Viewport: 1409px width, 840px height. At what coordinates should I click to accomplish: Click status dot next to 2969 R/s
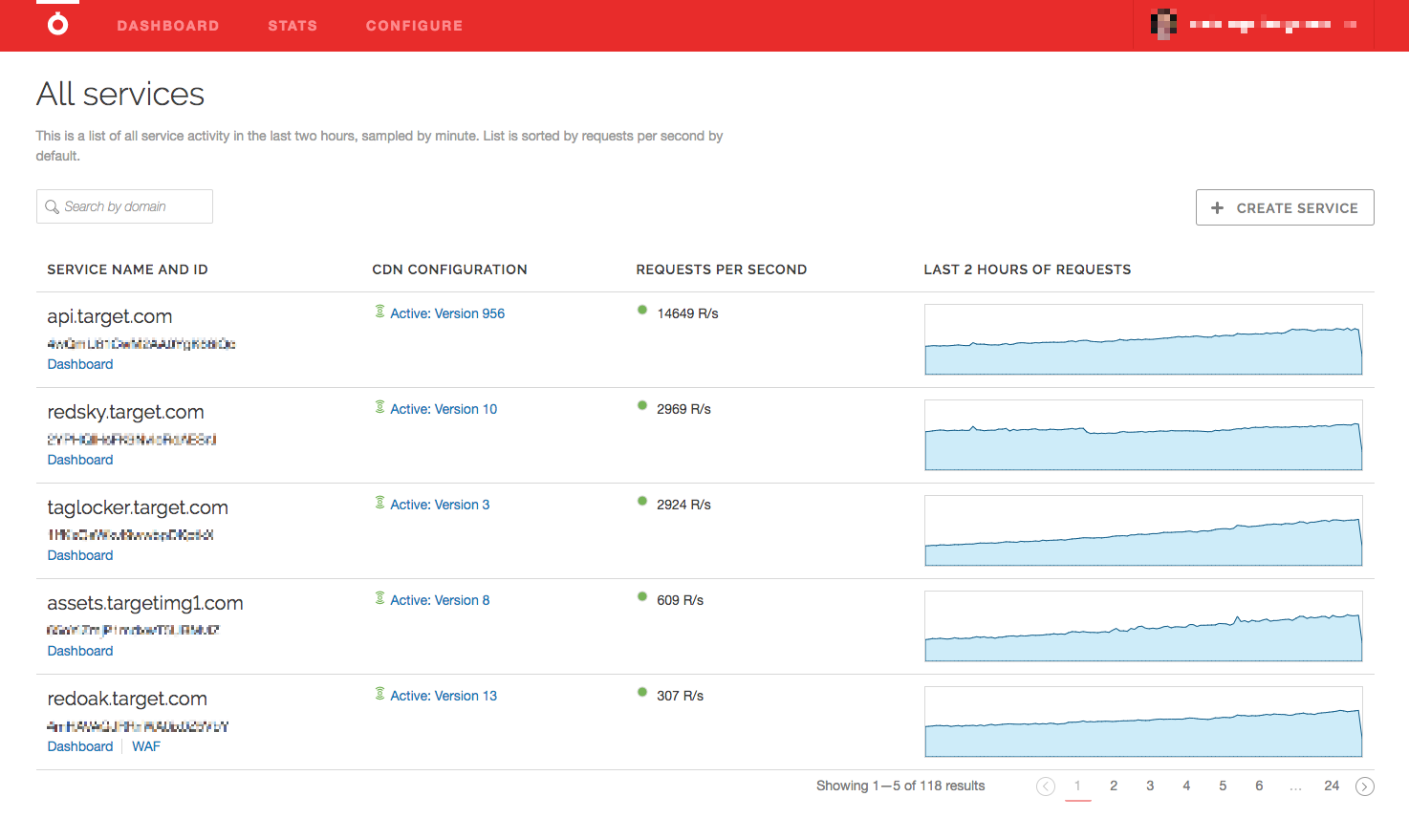click(642, 405)
